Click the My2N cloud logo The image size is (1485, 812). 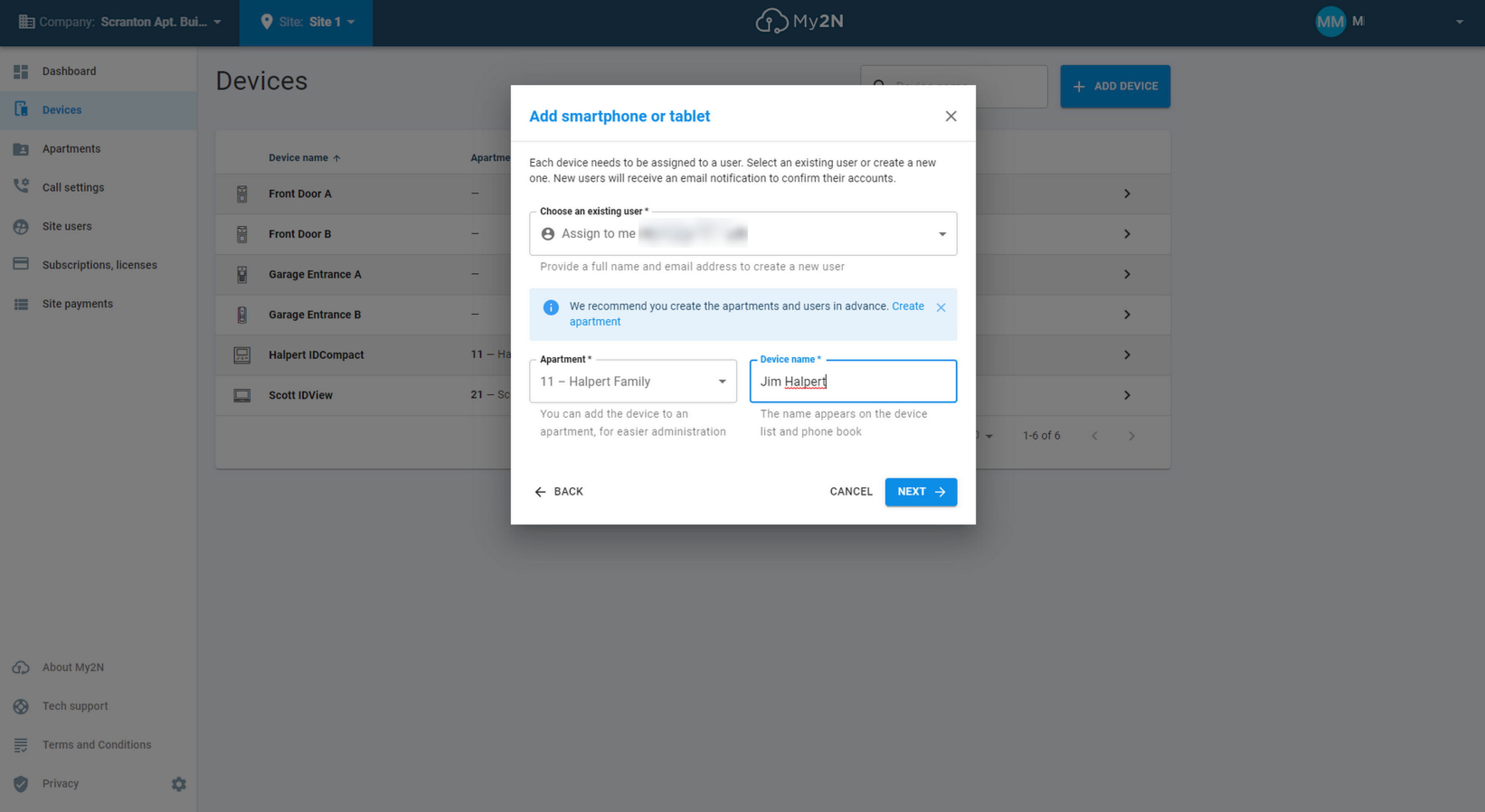[x=799, y=21]
